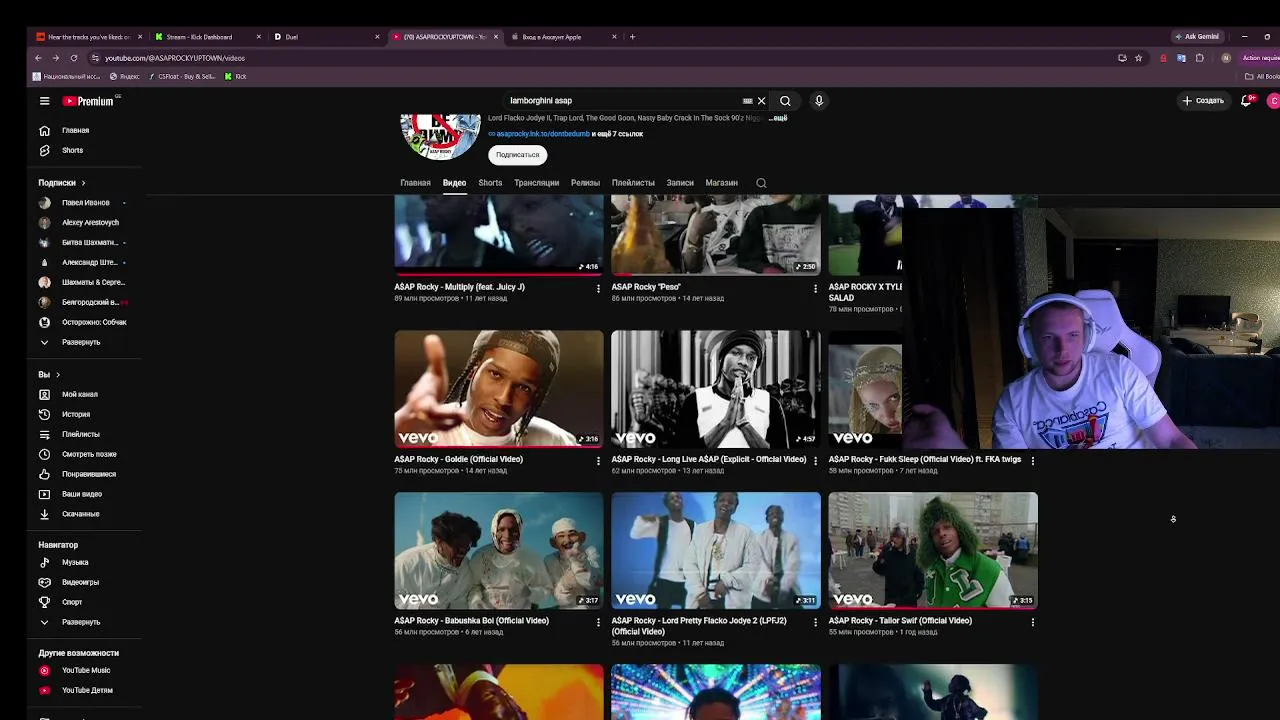Focus the YouTube search field
1280x720 pixels.
coord(624,101)
